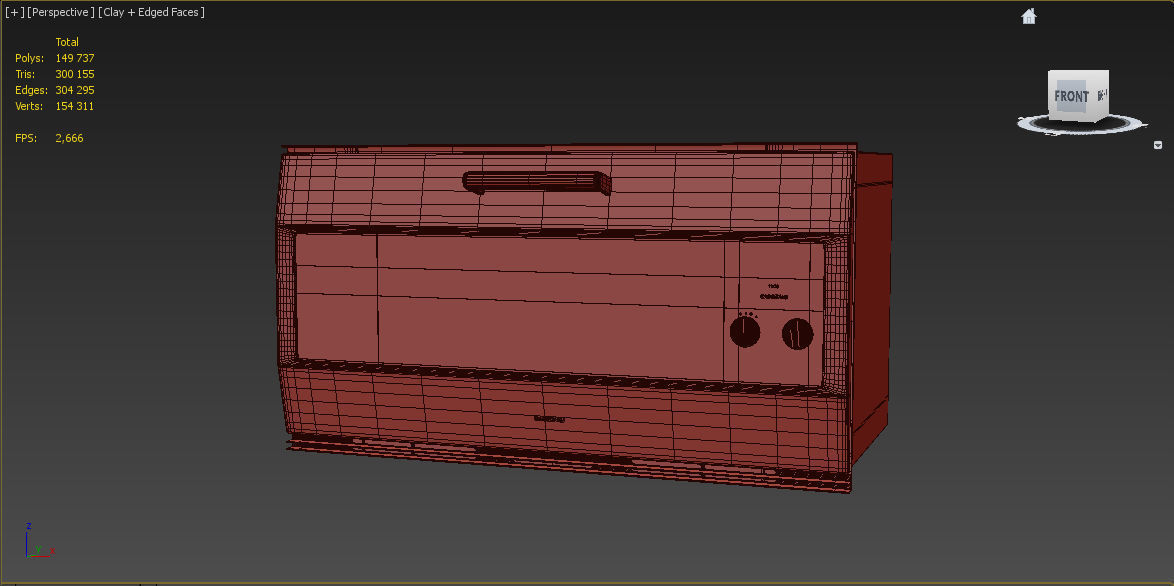The image size is (1174, 586).
Task: Click the Polys count in the statistics readout
Action: coord(73,58)
